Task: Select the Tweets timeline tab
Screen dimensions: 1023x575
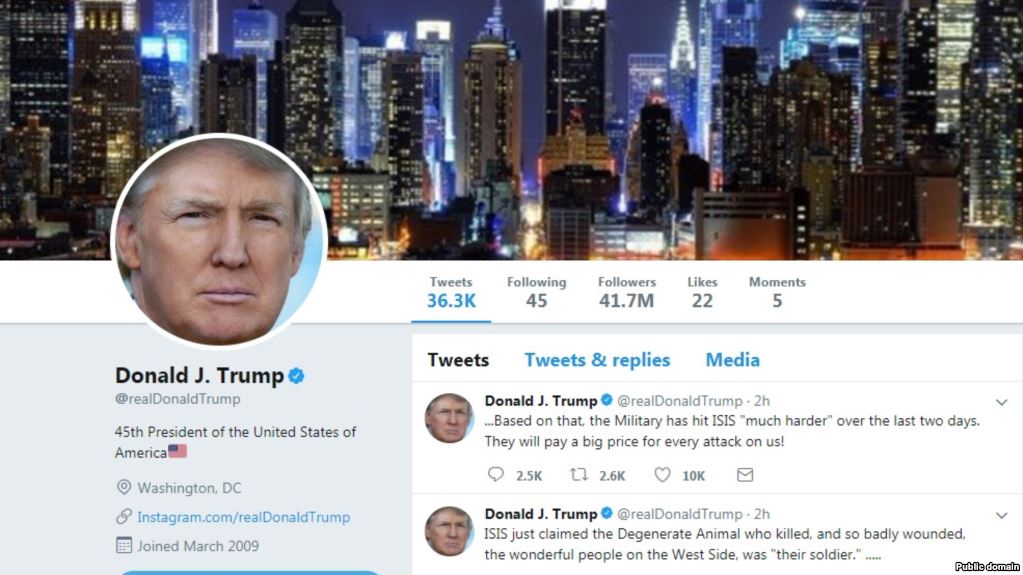Action: pos(458,360)
